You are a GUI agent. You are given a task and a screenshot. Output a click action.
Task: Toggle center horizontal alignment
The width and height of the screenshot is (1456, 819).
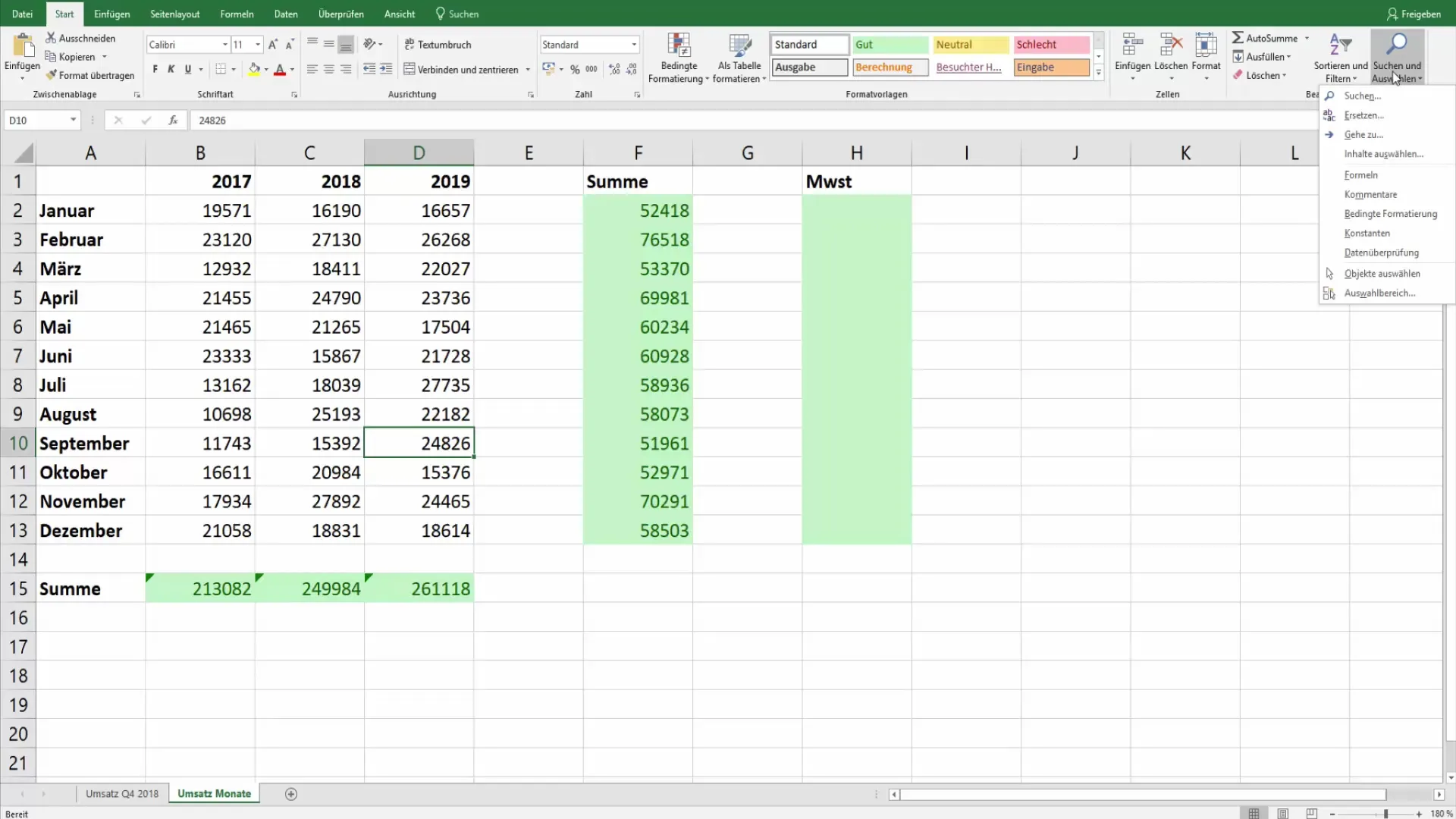coord(328,69)
